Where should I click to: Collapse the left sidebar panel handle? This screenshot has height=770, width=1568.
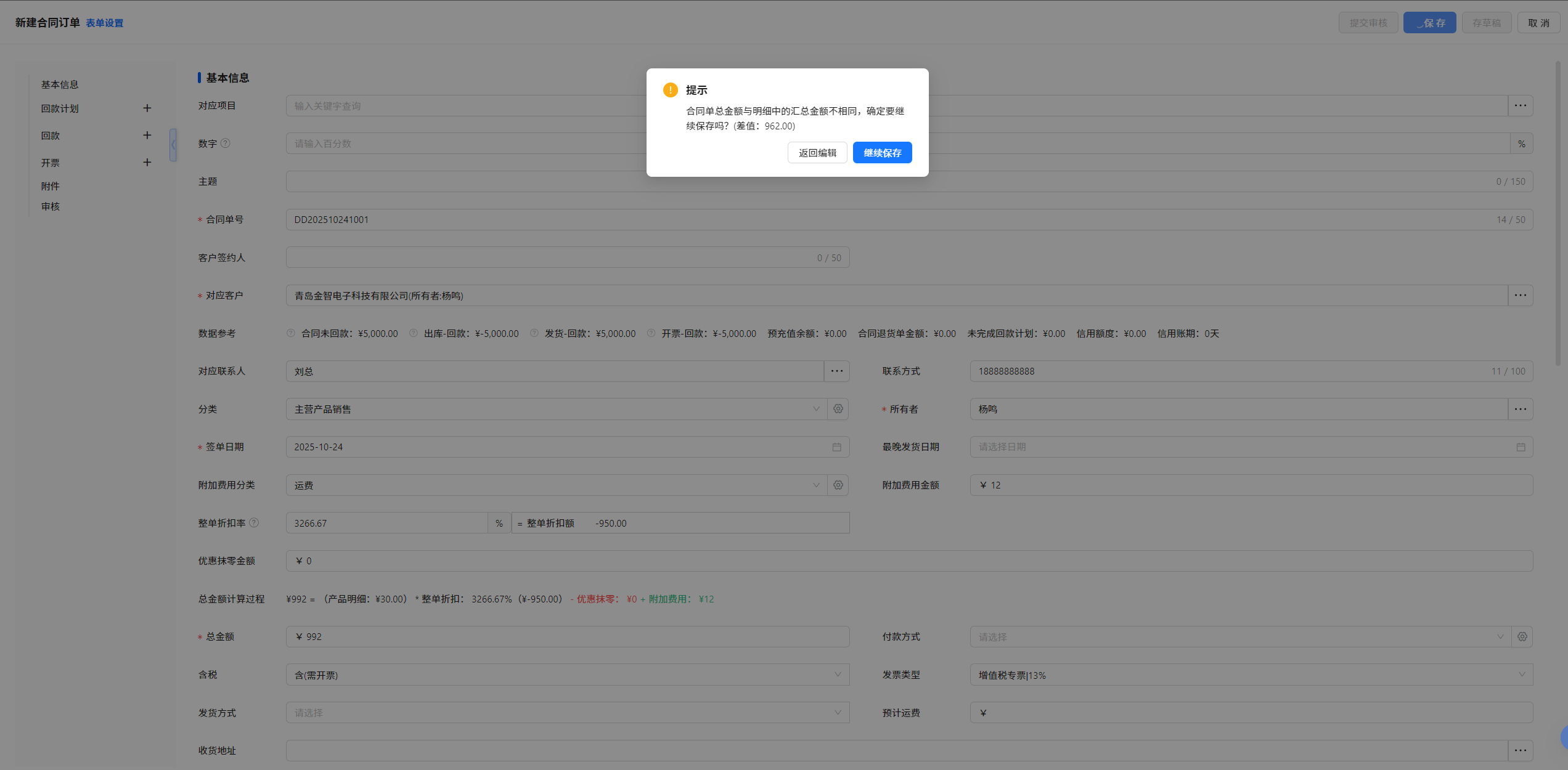[x=173, y=145]
